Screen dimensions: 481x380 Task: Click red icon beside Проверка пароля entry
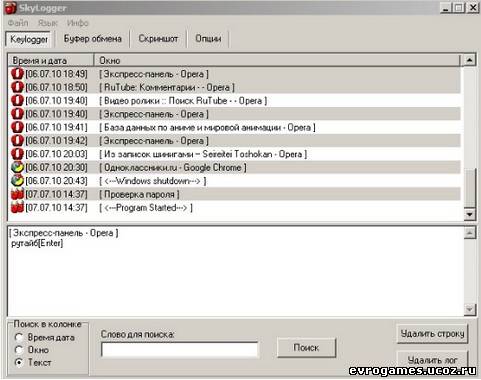tap(17, 194)
